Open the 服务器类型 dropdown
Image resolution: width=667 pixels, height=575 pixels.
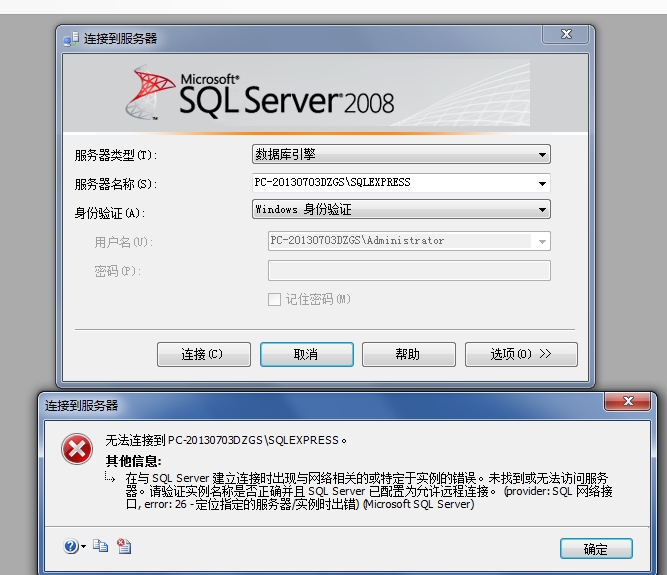click(x=401, y=154)
